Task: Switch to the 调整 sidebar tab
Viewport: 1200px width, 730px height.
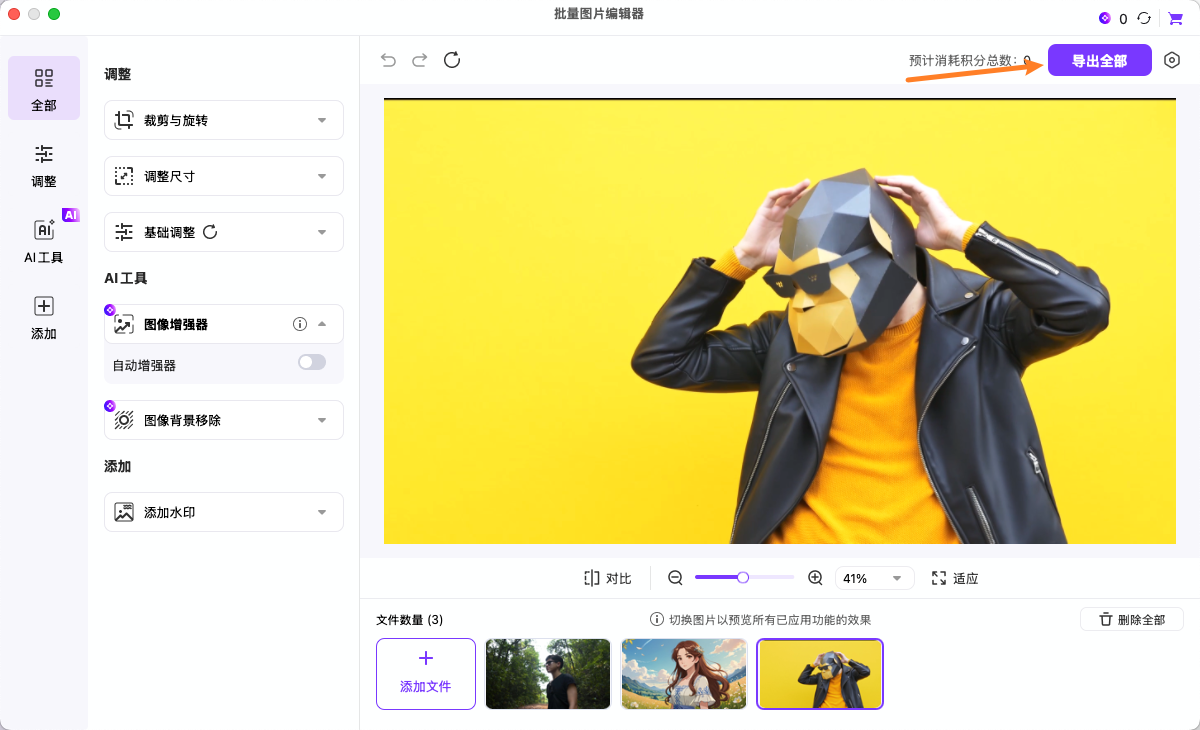Action: 44,165
